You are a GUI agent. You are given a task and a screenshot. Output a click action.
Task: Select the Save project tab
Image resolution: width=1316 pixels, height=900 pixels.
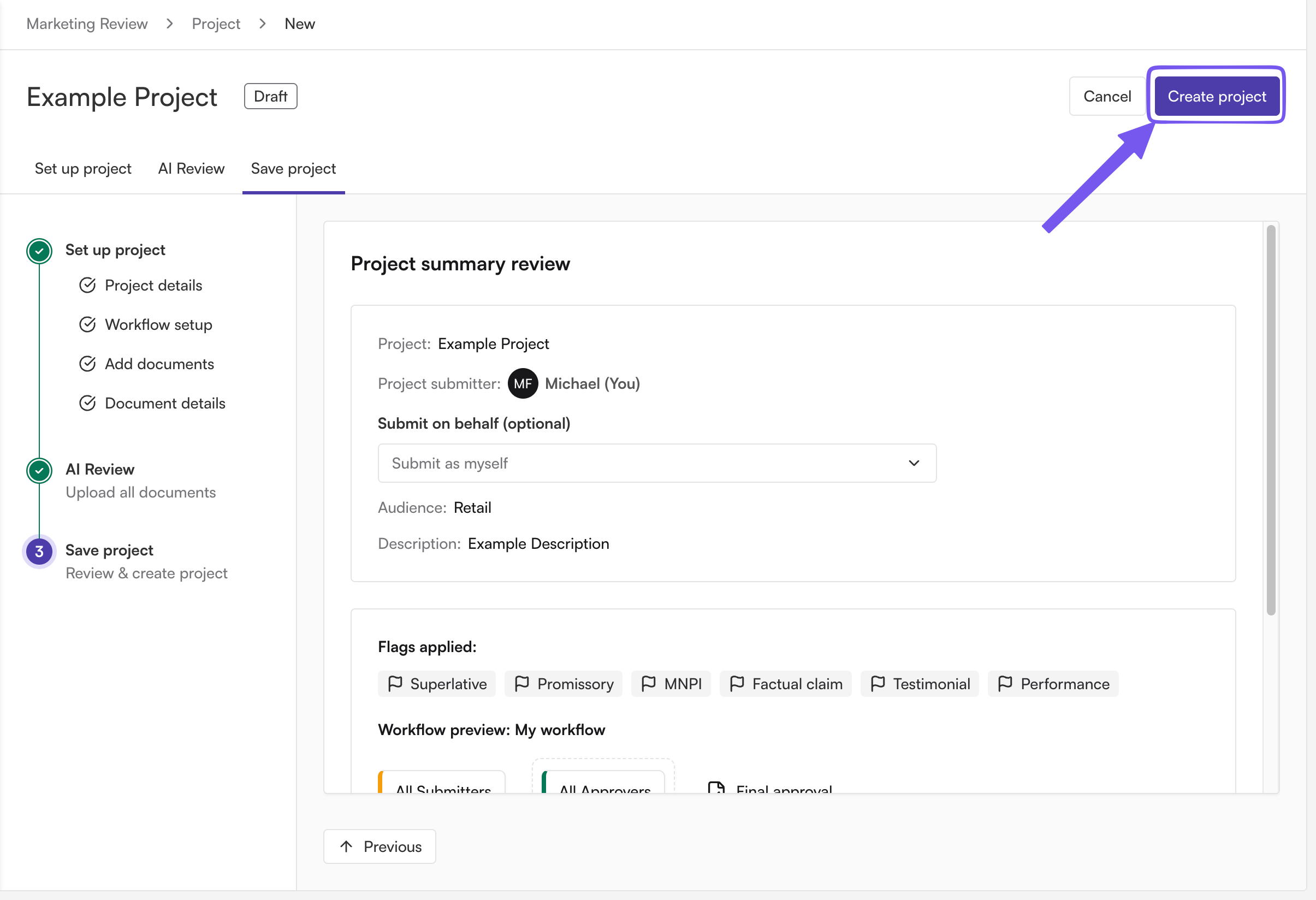coord(293,169)
